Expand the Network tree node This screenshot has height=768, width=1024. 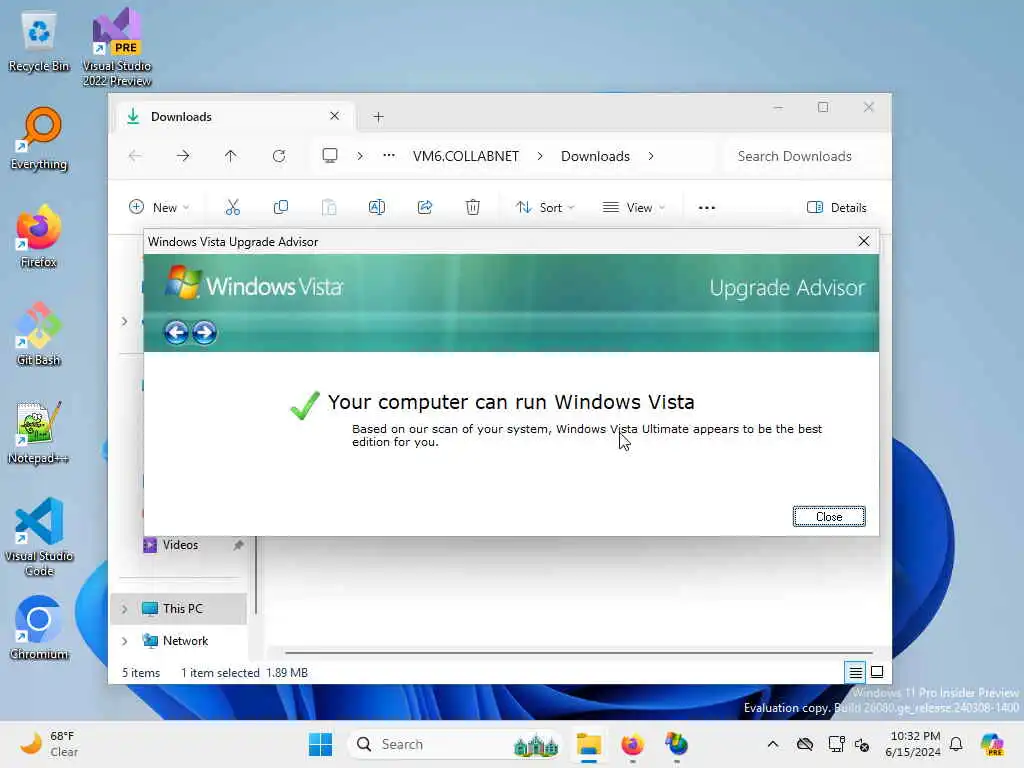pyautogui.click(x=124, y=641)
